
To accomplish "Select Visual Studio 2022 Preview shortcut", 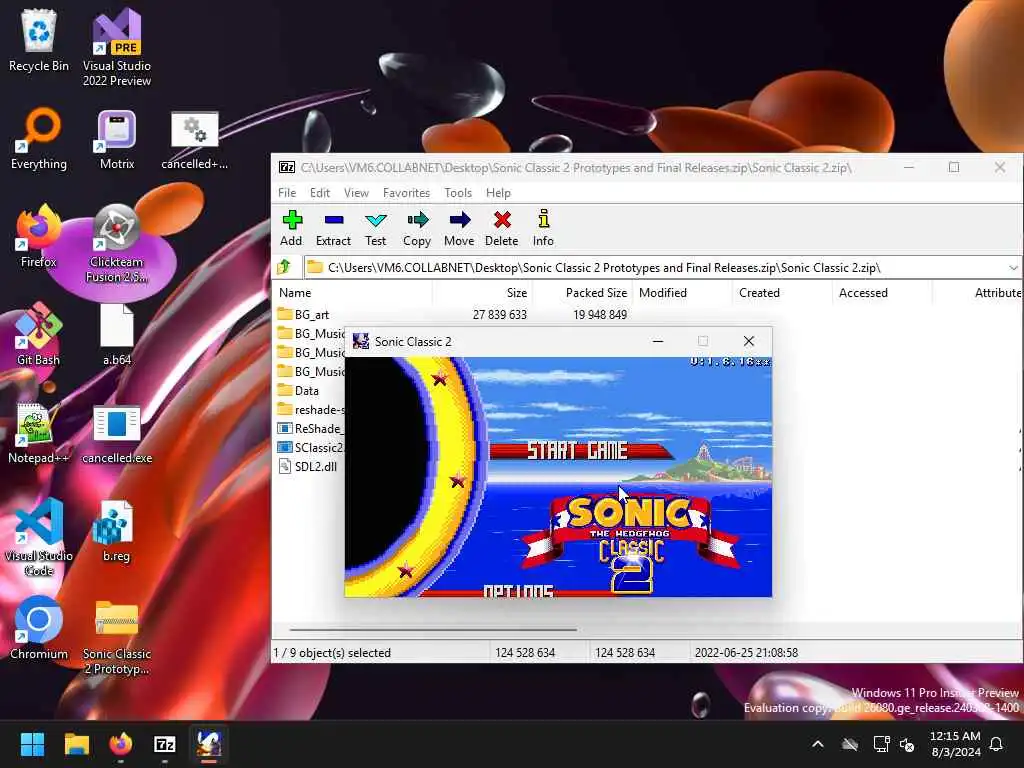I will pos(117,47).
